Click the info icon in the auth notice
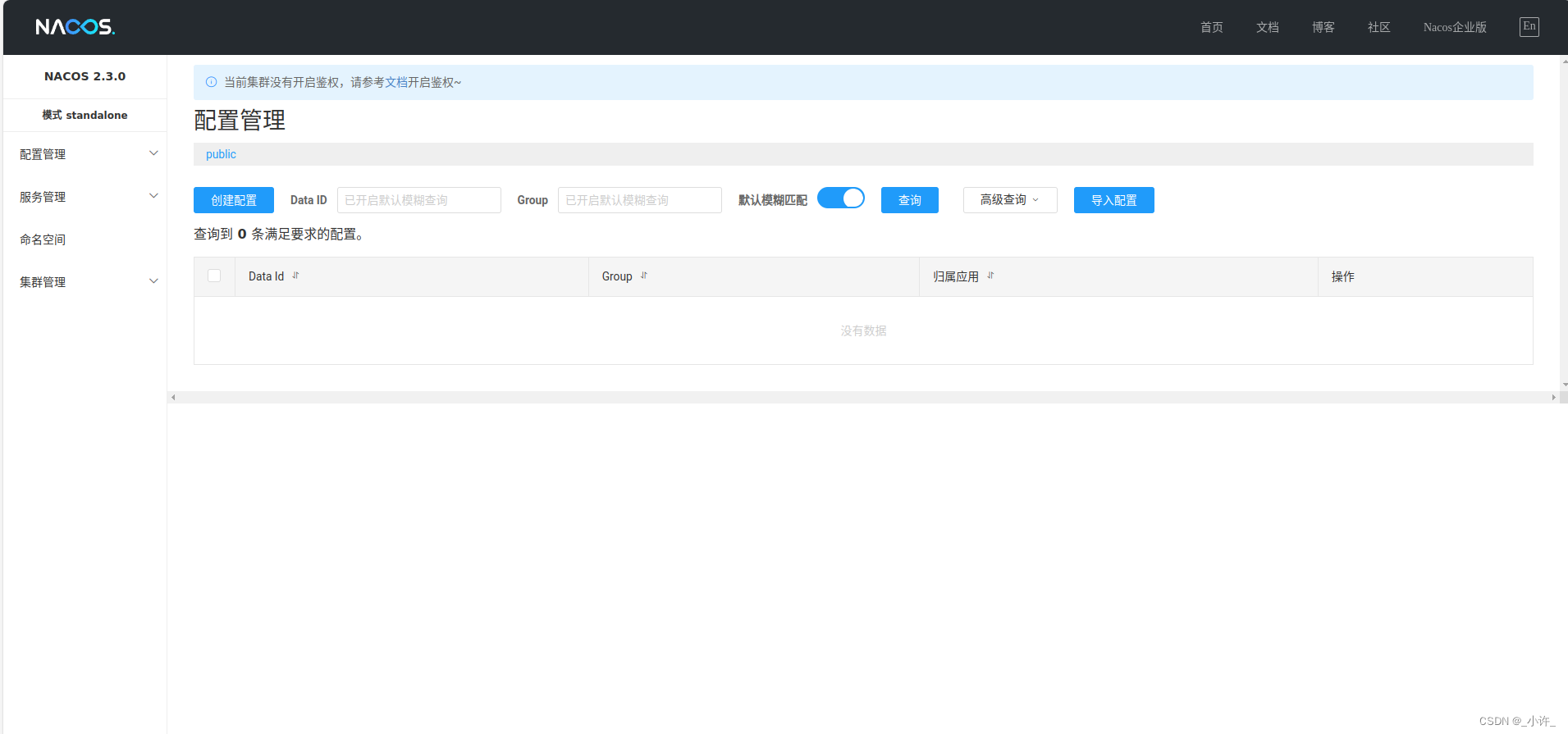 [211, 82]
